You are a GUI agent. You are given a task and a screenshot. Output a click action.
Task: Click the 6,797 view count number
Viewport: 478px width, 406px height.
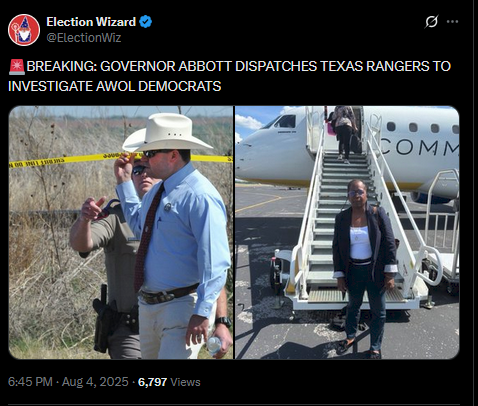[x=152, y=382]
